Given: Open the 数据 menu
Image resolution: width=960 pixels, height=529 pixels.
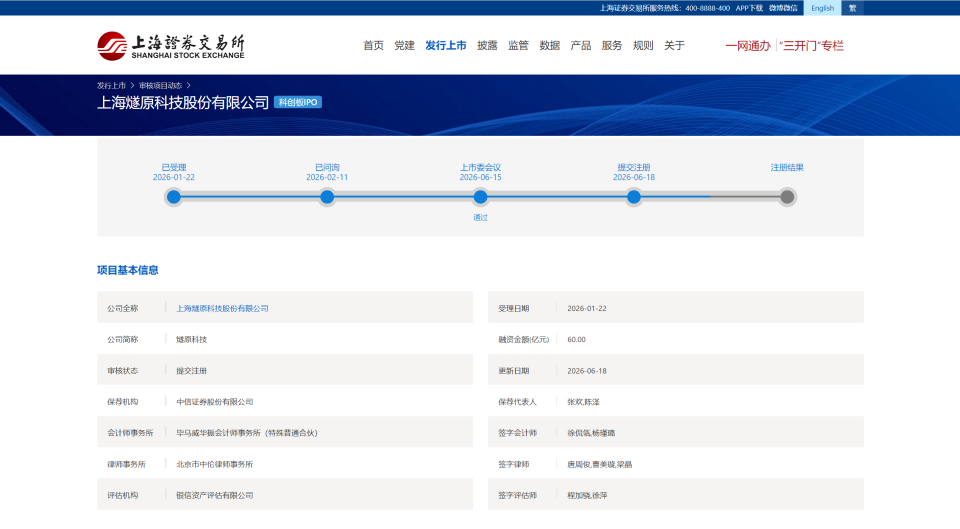Looking at the screenshot, I should pos(550,45).
